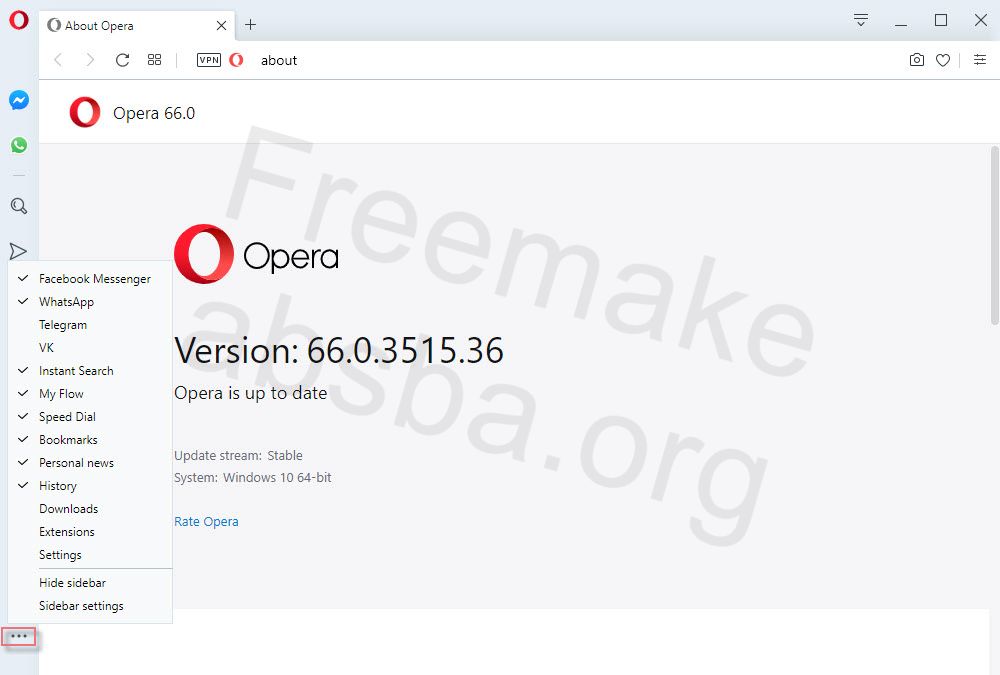Click the three-dot sidebar setup button
The image size is (1000, 675).
[x=19, y=636]
